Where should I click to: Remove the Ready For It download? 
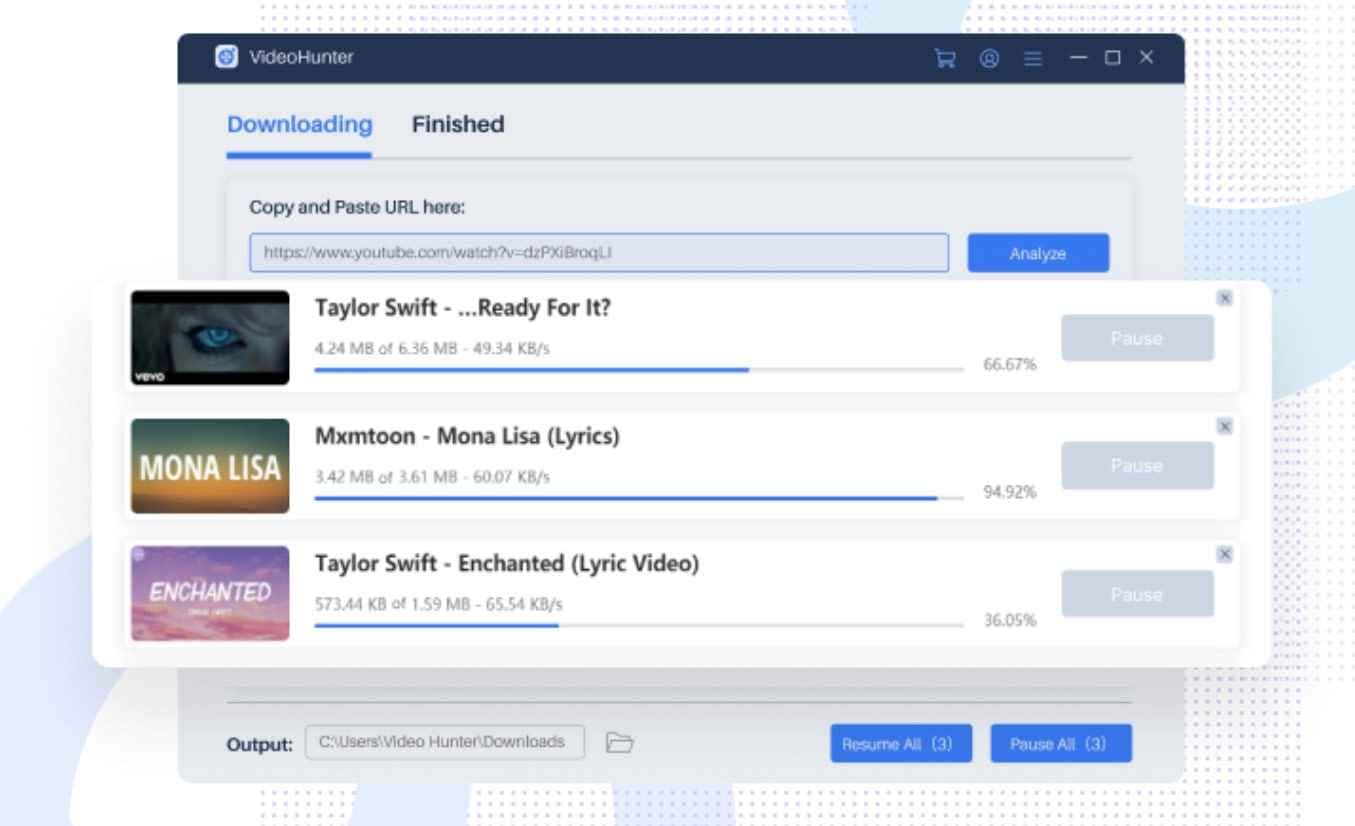click(1225, 298)
